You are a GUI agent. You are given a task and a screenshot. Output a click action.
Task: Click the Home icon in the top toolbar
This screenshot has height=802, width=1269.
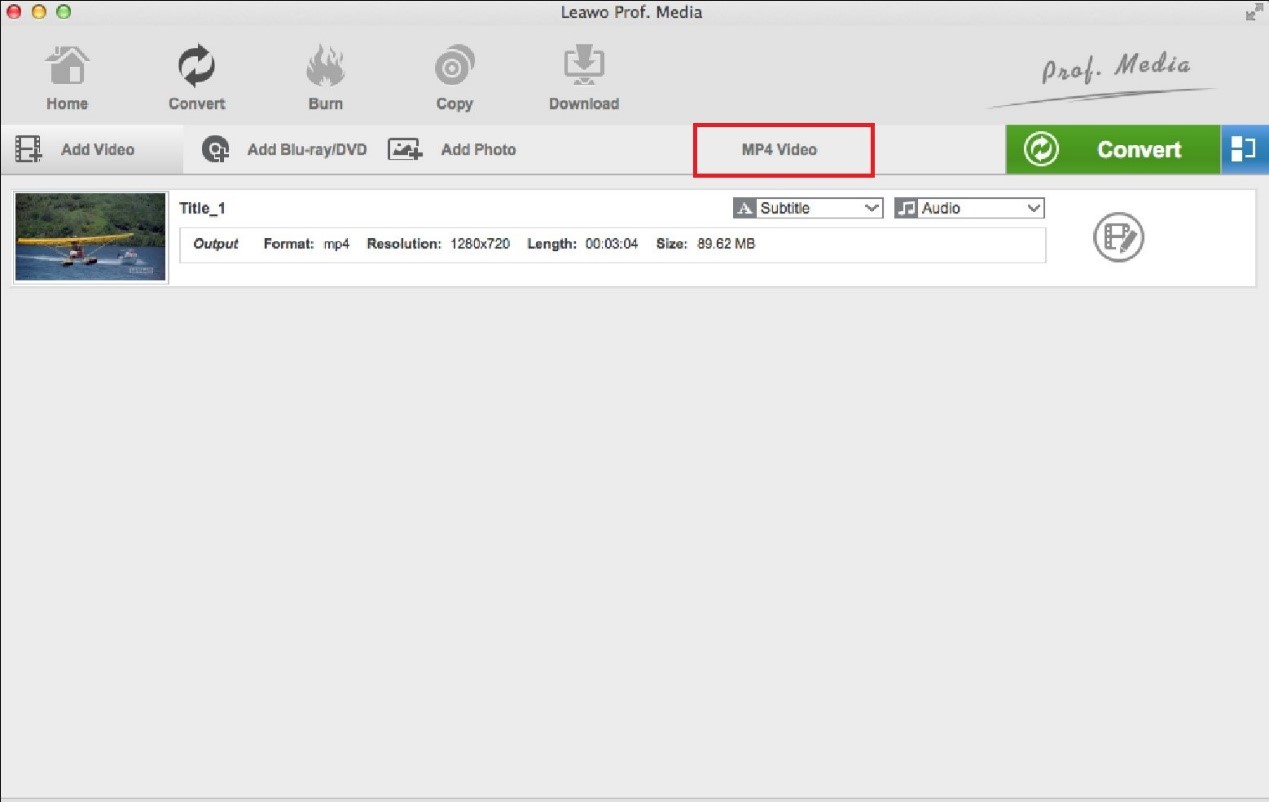[x=67, y=75]
